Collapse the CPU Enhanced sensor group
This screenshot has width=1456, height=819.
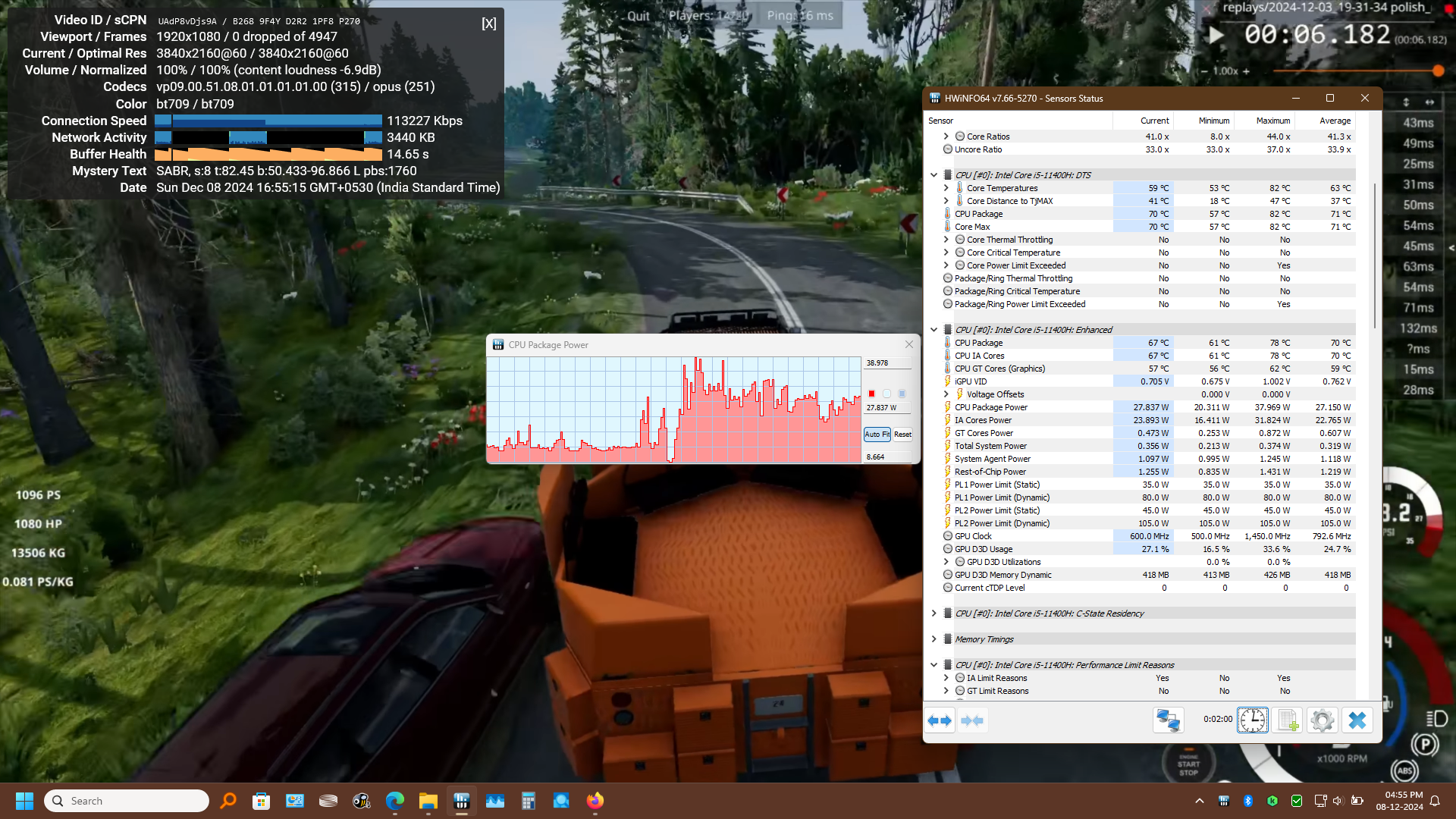(934, 330)
